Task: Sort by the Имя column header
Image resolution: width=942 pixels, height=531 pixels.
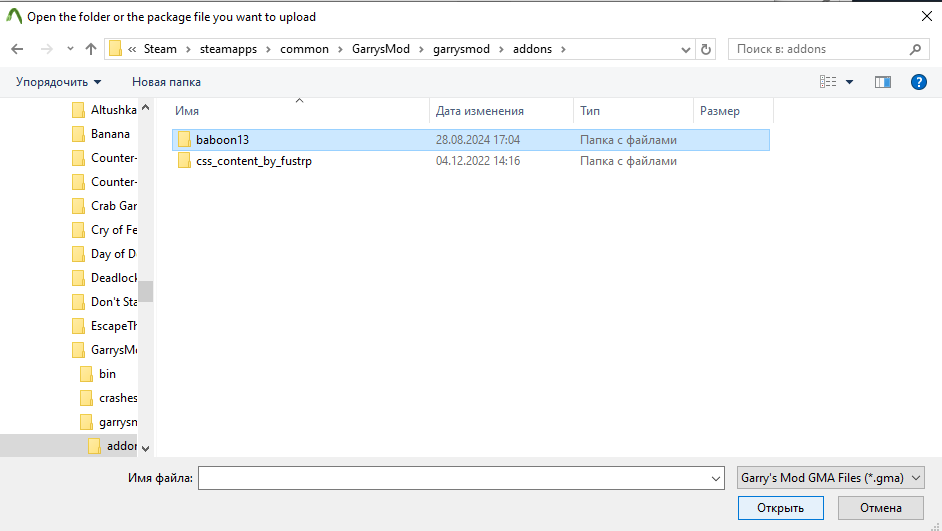Action: [x=300, y=111]
